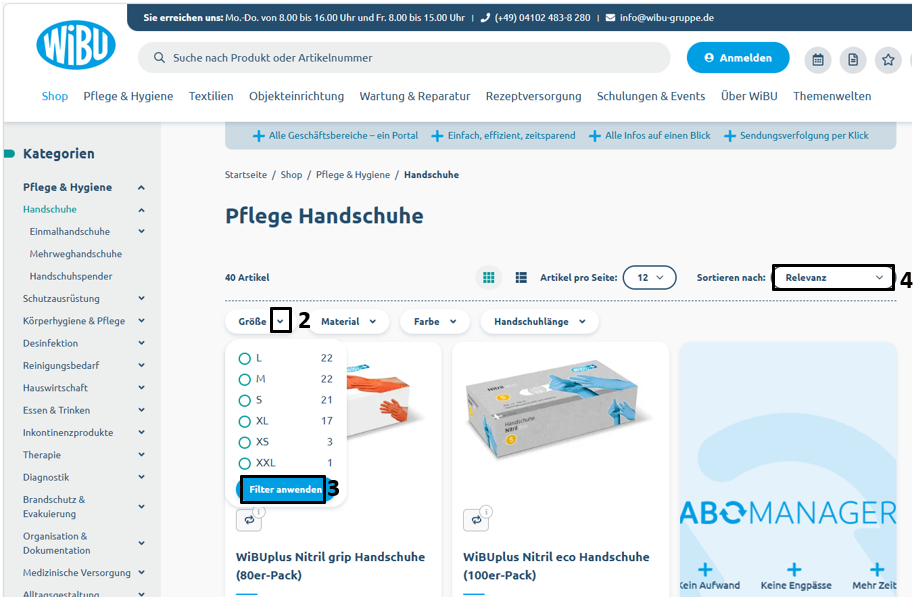The image size is (916, 600).
Task: Click compare icon on Nitril eco product
Action: click(x=476, y=519)
